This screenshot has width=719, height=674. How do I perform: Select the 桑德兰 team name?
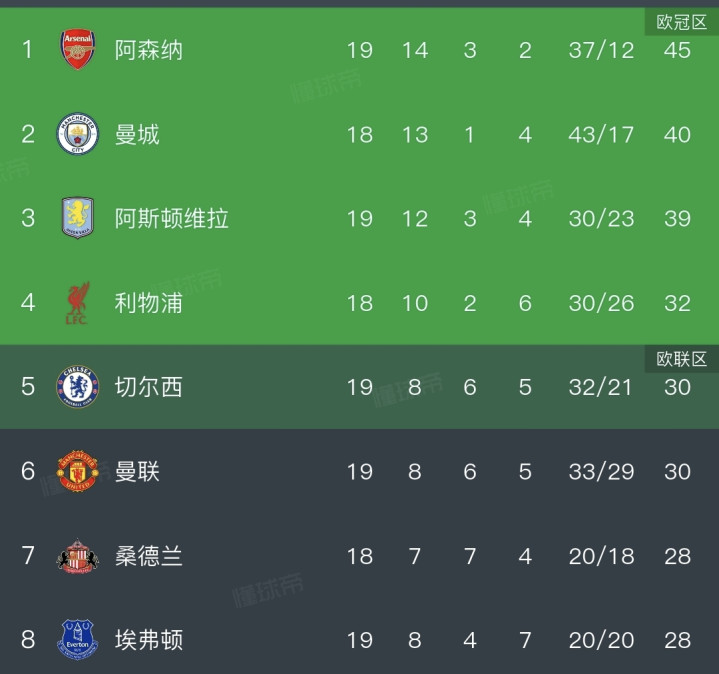149,556
